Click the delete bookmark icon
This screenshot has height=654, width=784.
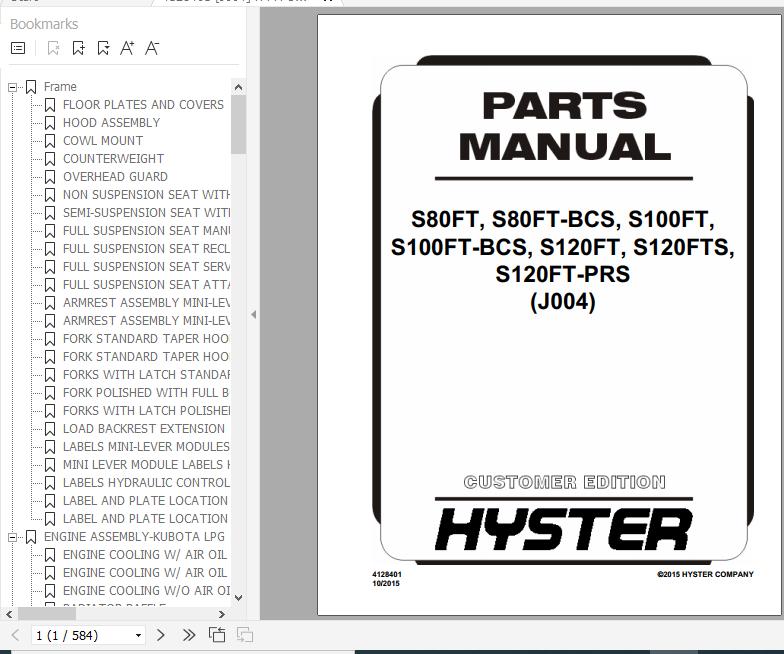tap(53, 48)
